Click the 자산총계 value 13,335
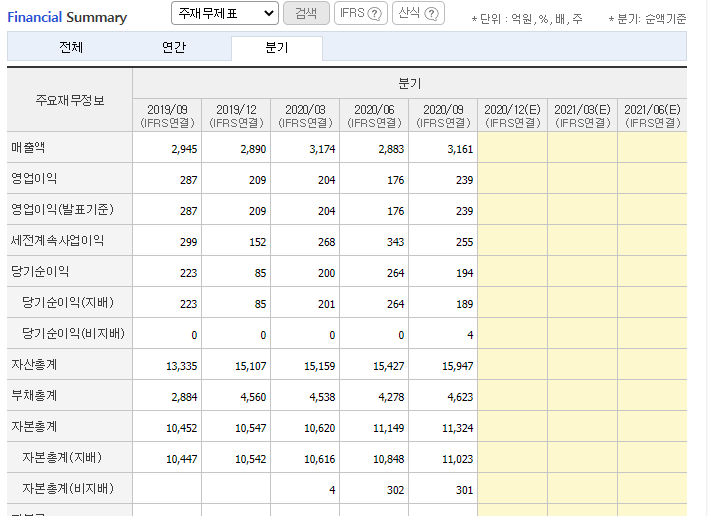The width and height of the screenshot is (708, 516). click(x=182, y=366)
